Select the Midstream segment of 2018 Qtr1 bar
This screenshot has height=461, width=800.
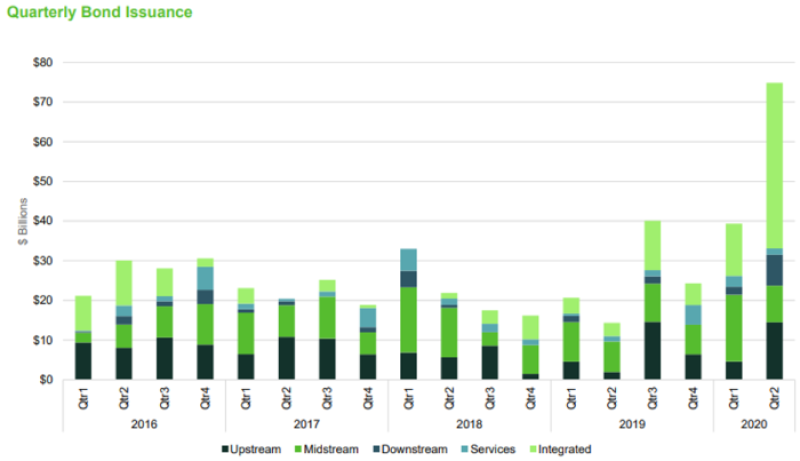click(408, 320)
